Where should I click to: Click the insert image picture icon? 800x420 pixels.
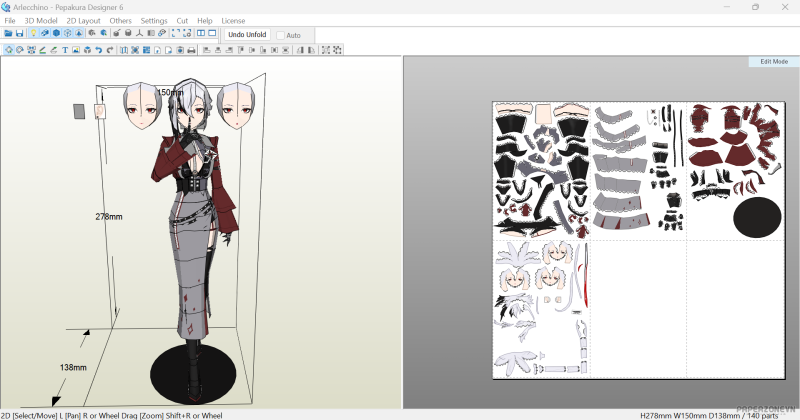76,50
